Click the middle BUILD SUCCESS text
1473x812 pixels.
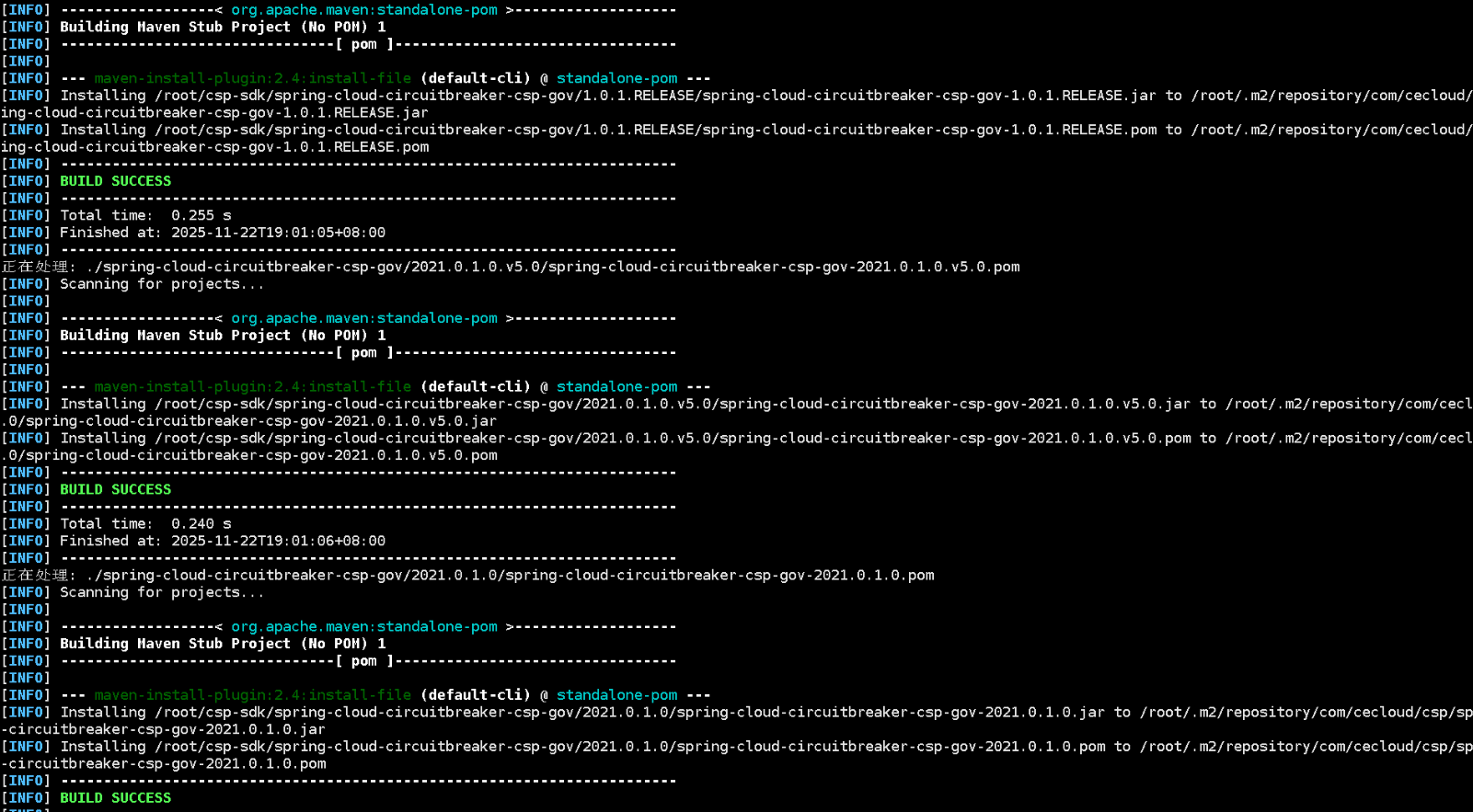pyautogui.click(x=115, y=489)
